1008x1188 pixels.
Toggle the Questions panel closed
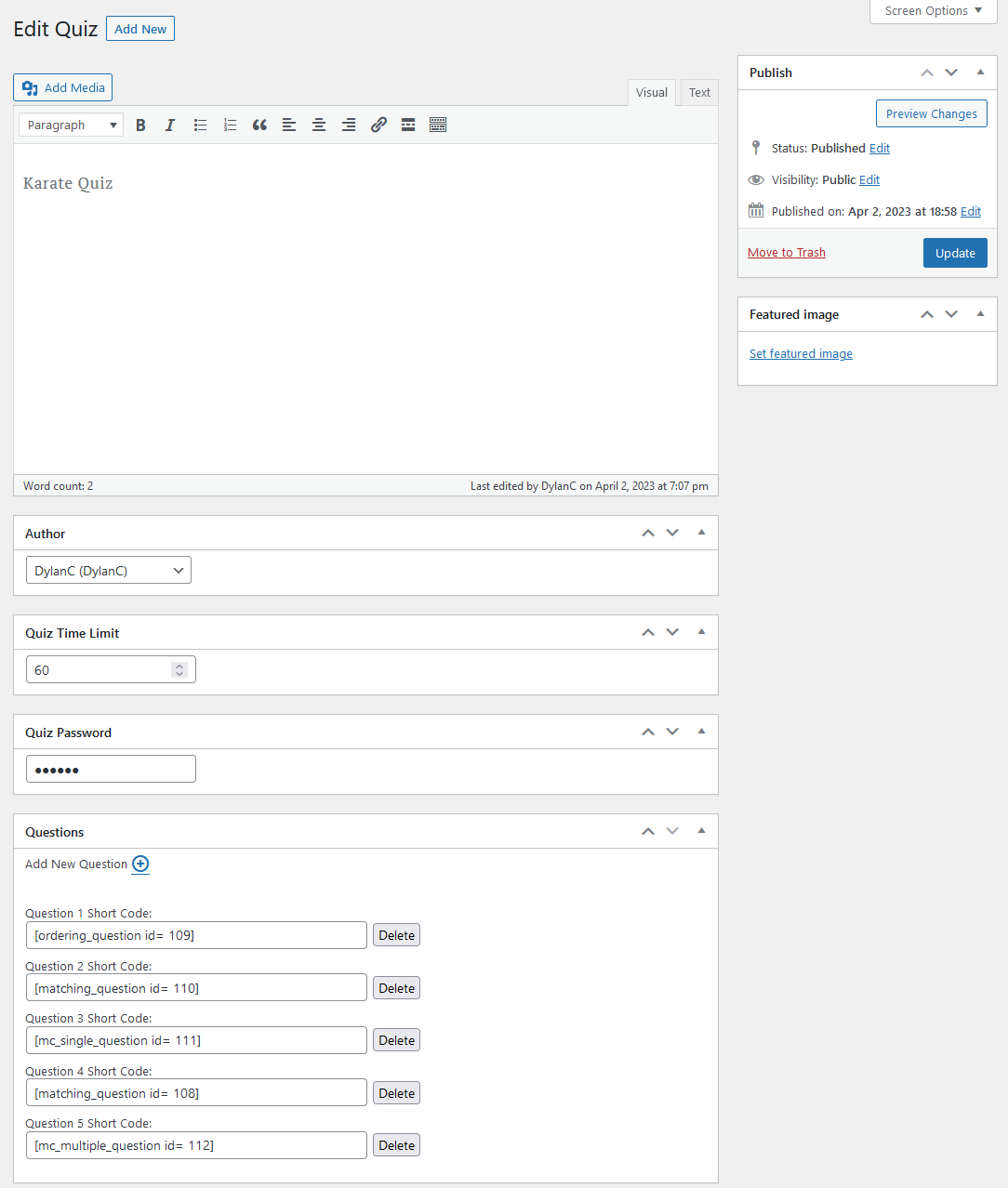pos(701,831)
